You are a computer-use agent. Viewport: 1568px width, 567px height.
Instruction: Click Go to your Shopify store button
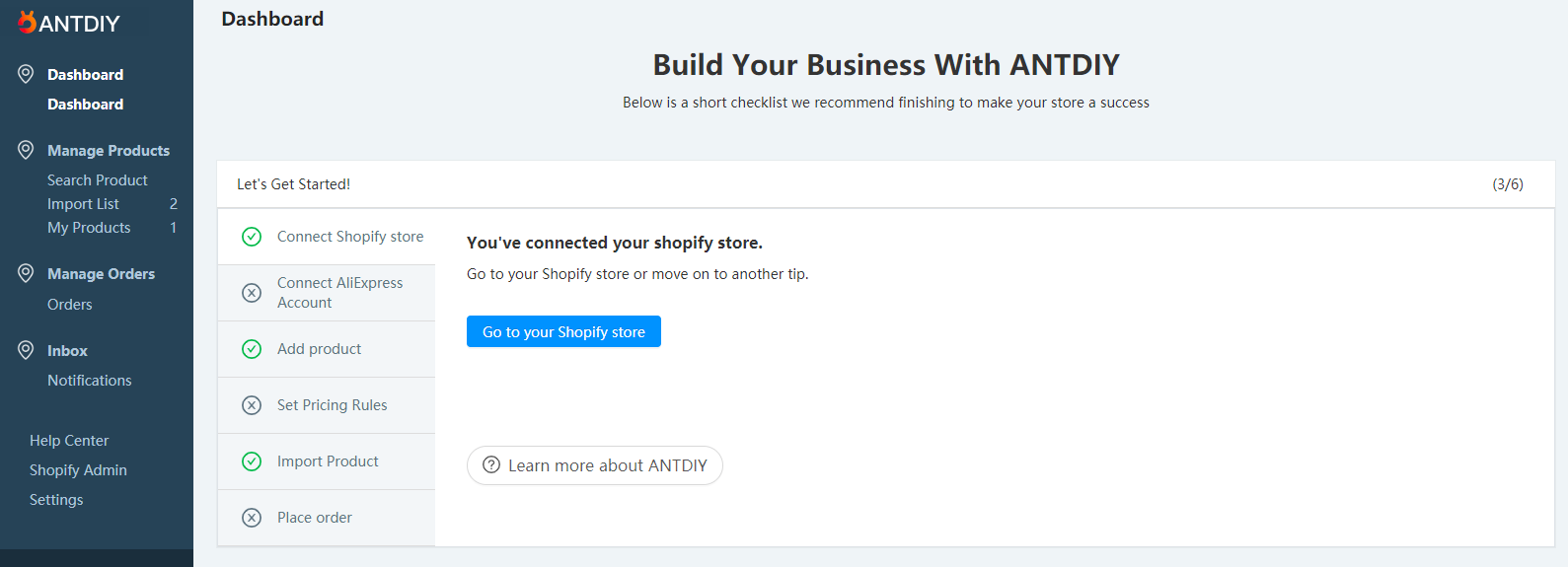563,331
